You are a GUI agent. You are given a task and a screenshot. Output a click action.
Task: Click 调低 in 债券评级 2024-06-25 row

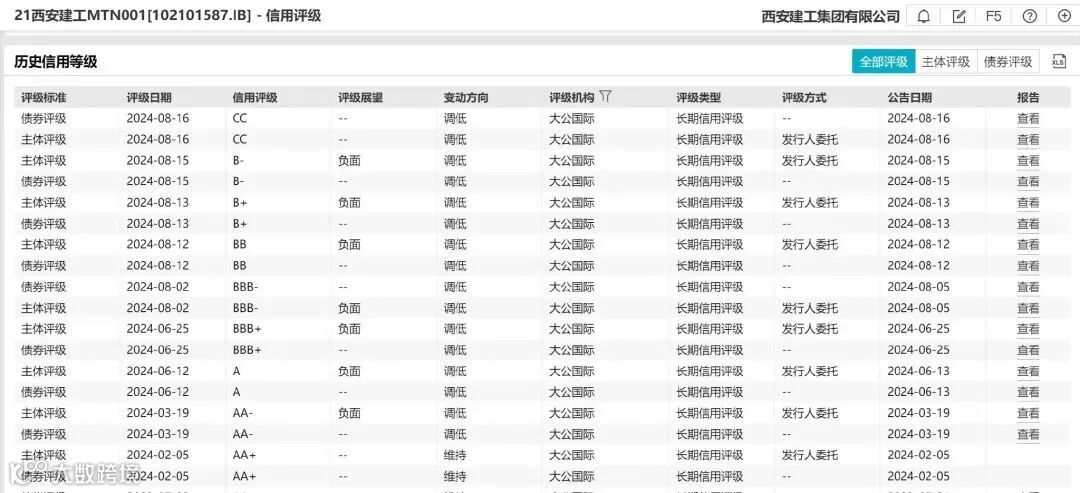click(x=455, y=350)
